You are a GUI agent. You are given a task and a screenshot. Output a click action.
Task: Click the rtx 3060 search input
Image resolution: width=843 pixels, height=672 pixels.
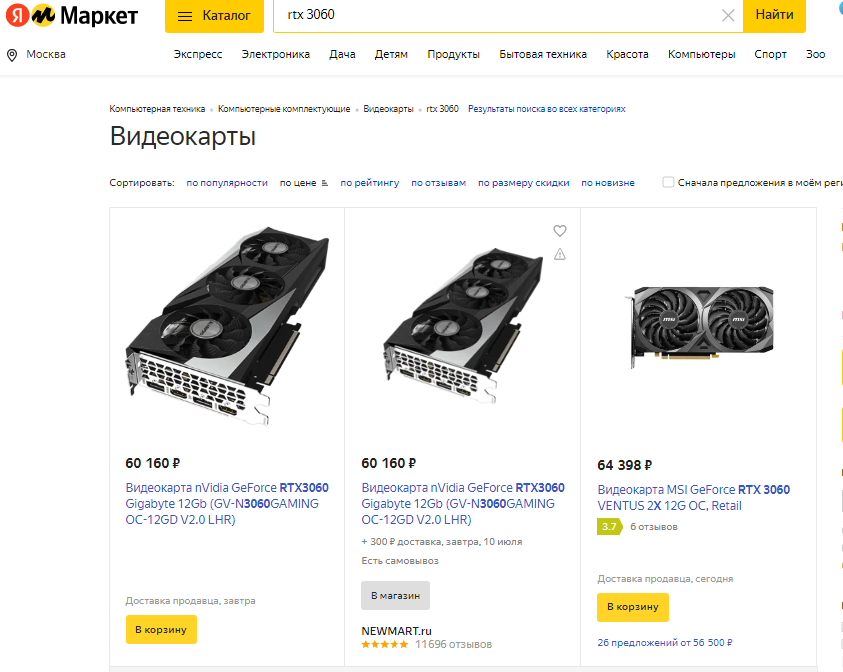tap(500, 15)
